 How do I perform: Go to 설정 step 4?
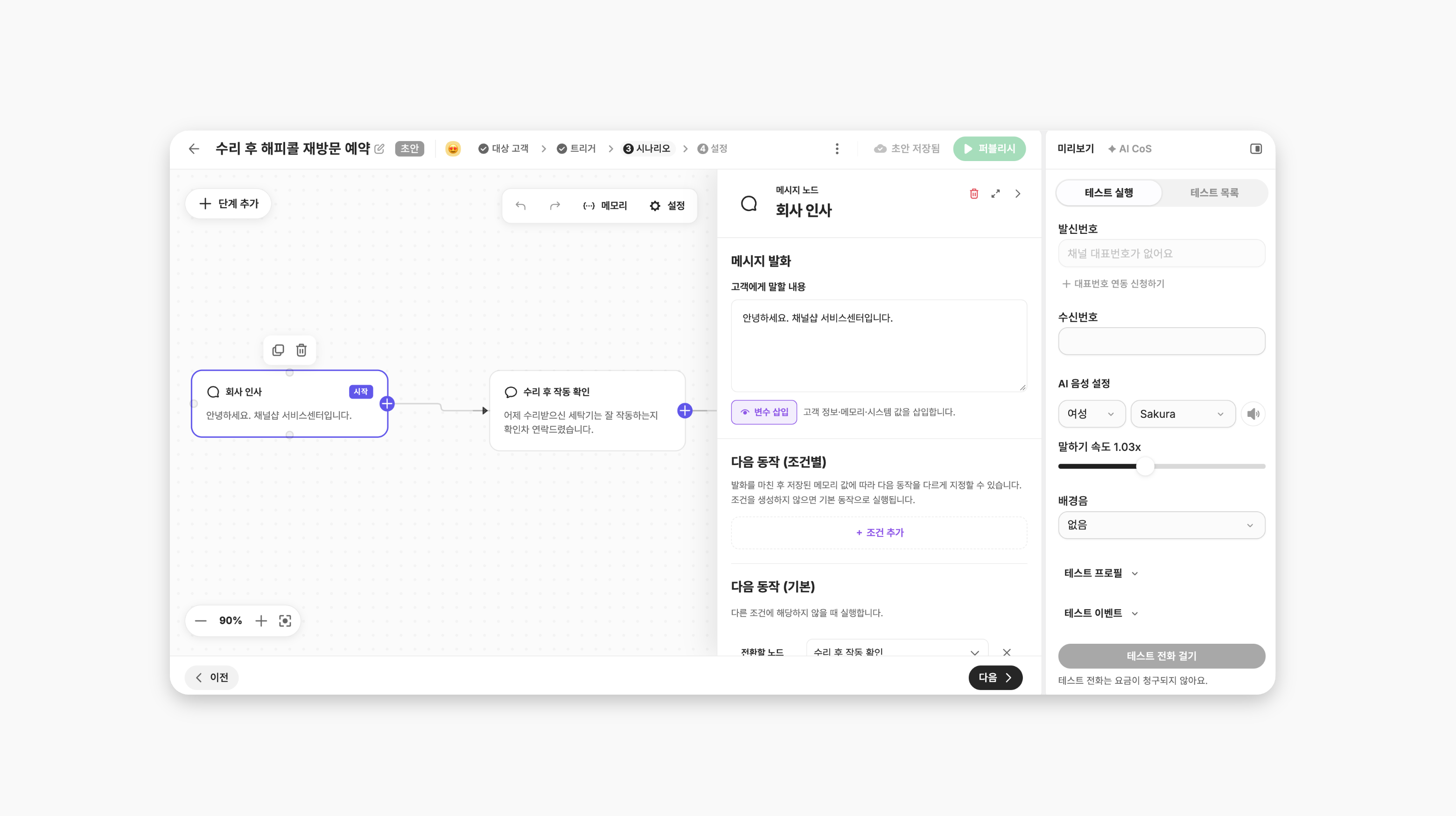click(x=712, y=149)
